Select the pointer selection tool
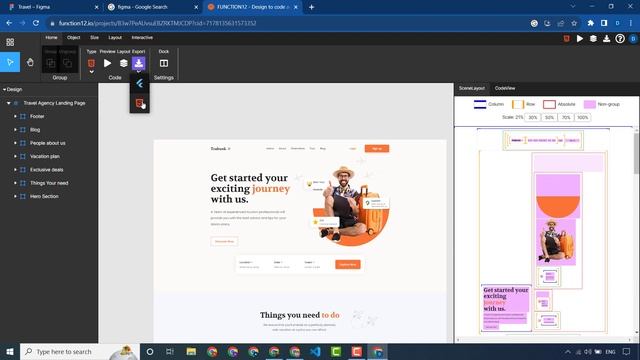Viewport: 640px width, 360px height. 10,62
